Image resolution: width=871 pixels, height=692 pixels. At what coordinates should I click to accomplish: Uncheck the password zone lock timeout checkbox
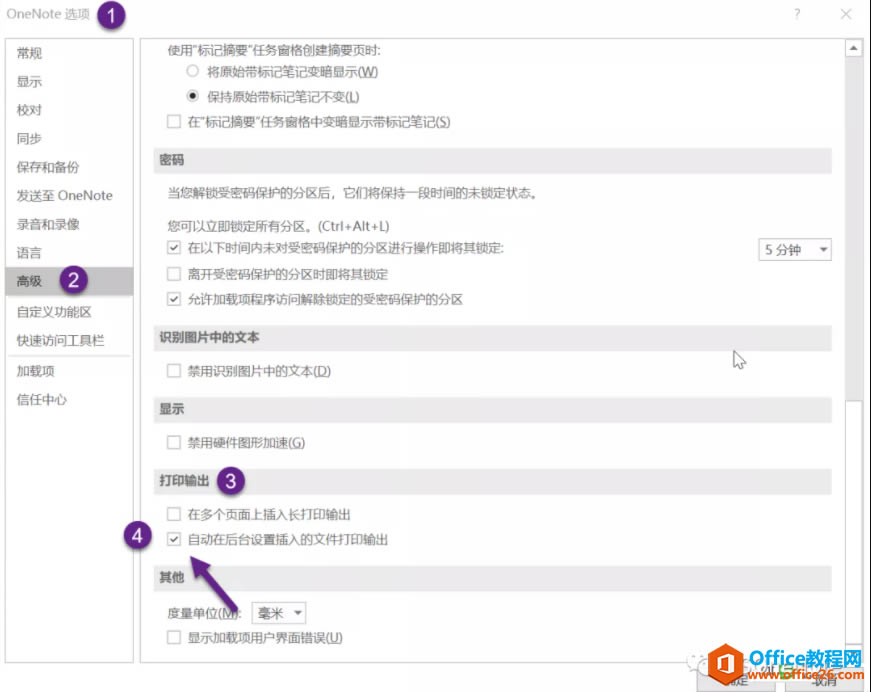174,249
